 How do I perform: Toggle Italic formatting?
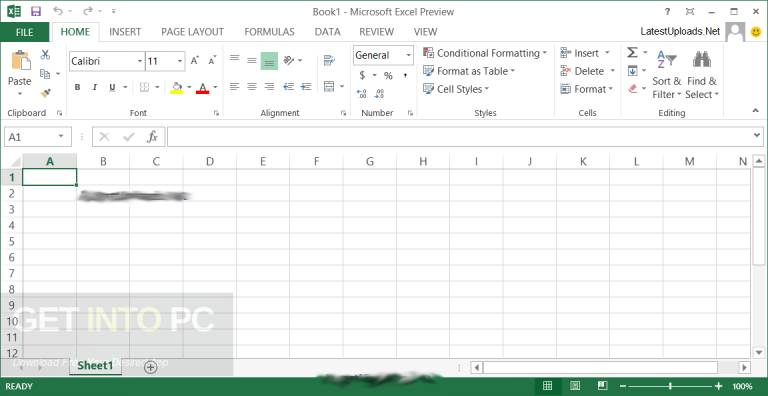[95, 87]
